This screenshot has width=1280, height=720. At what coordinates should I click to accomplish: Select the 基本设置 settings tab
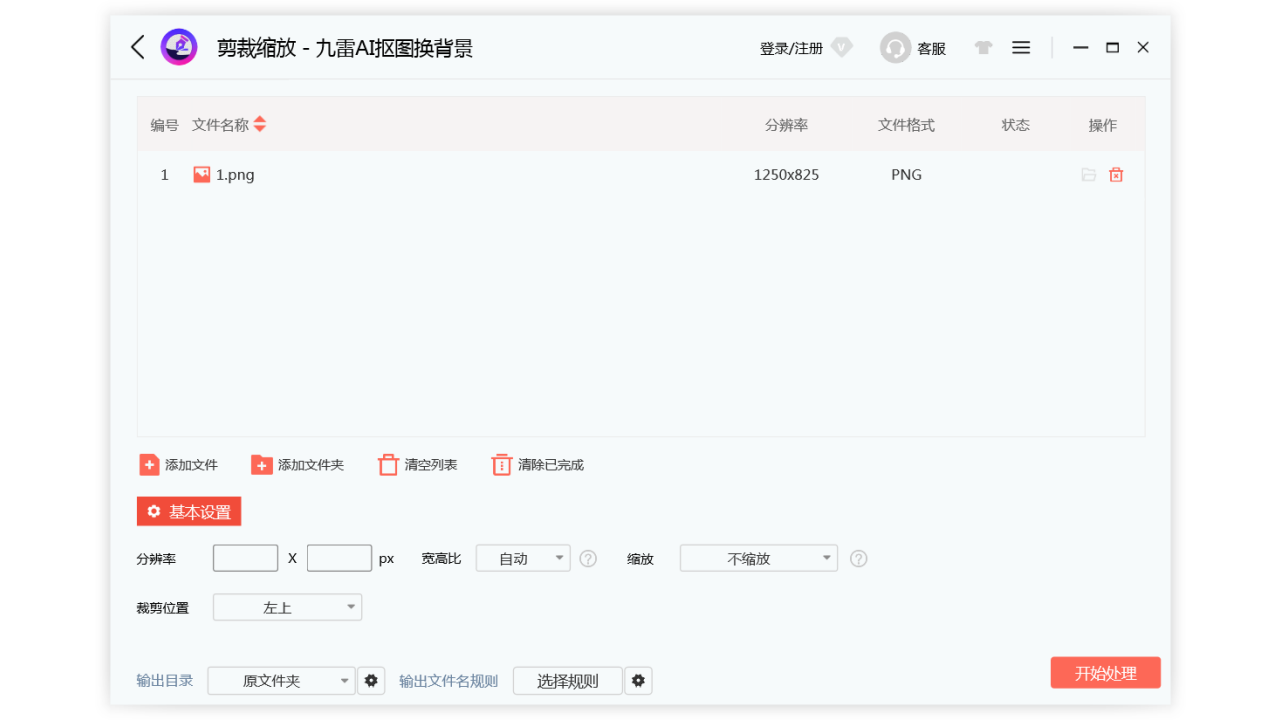pos(188,511)
